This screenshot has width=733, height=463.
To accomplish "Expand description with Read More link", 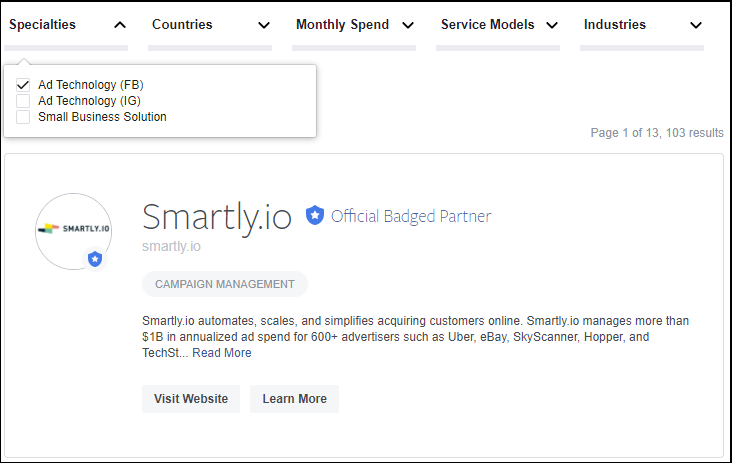I will [222, 353].
